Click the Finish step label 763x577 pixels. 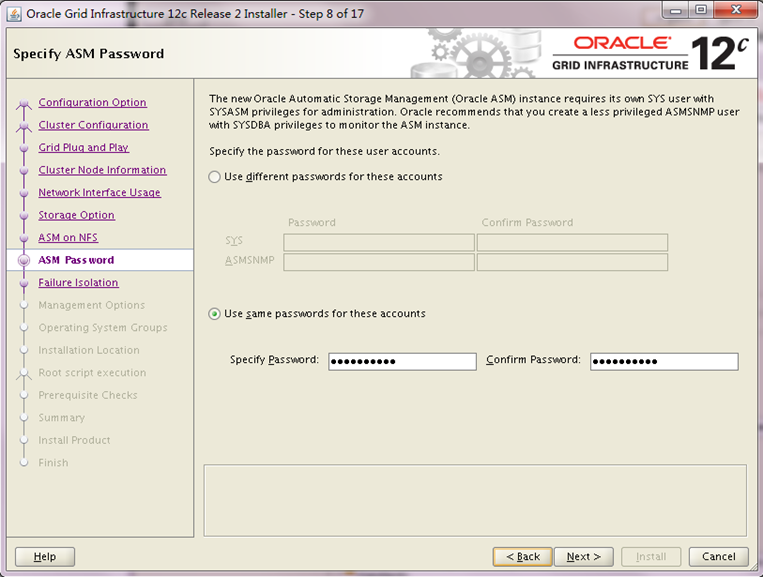coord(54,463)
